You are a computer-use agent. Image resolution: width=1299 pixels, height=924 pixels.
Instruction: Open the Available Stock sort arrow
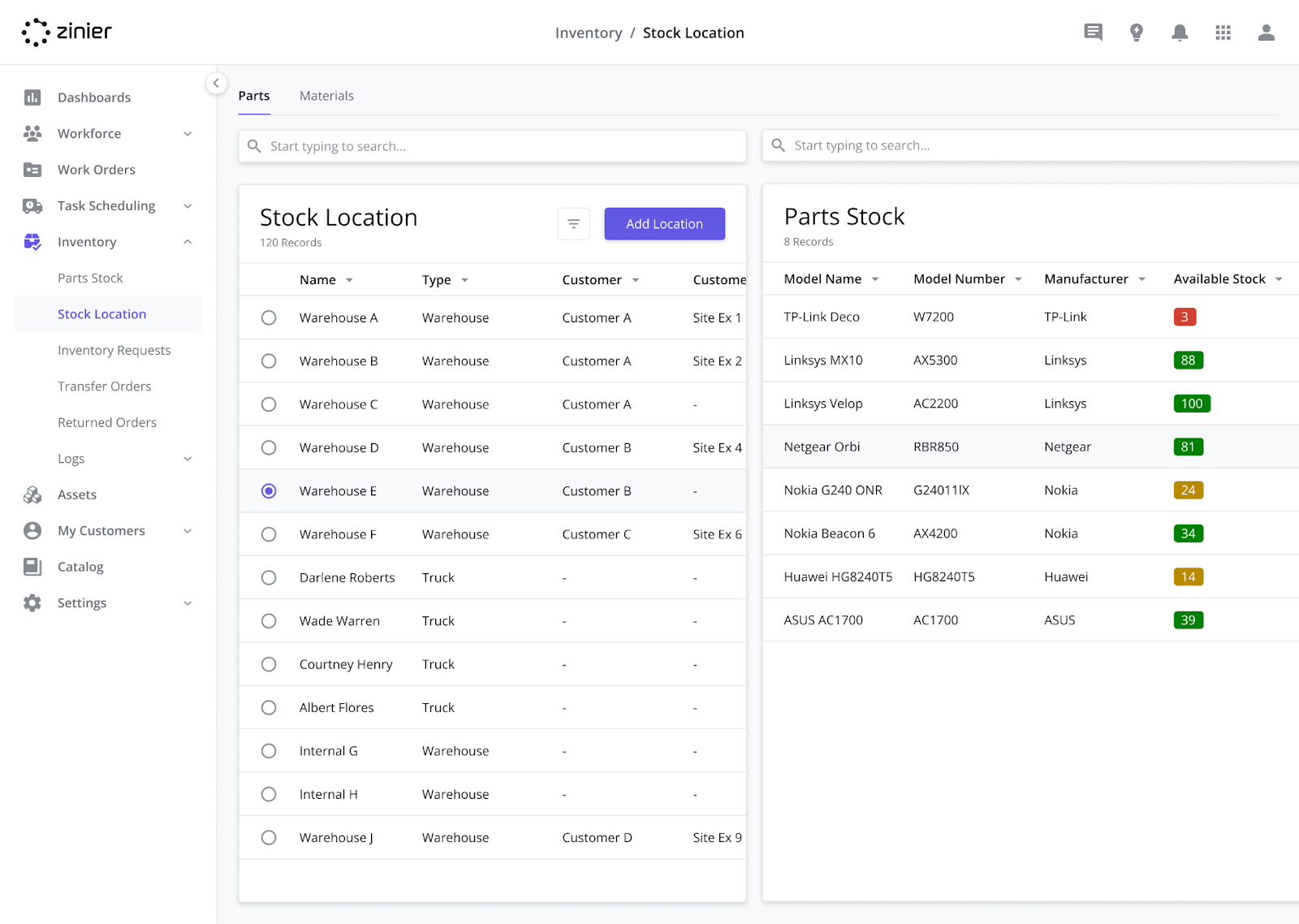tap(1279, 279)
